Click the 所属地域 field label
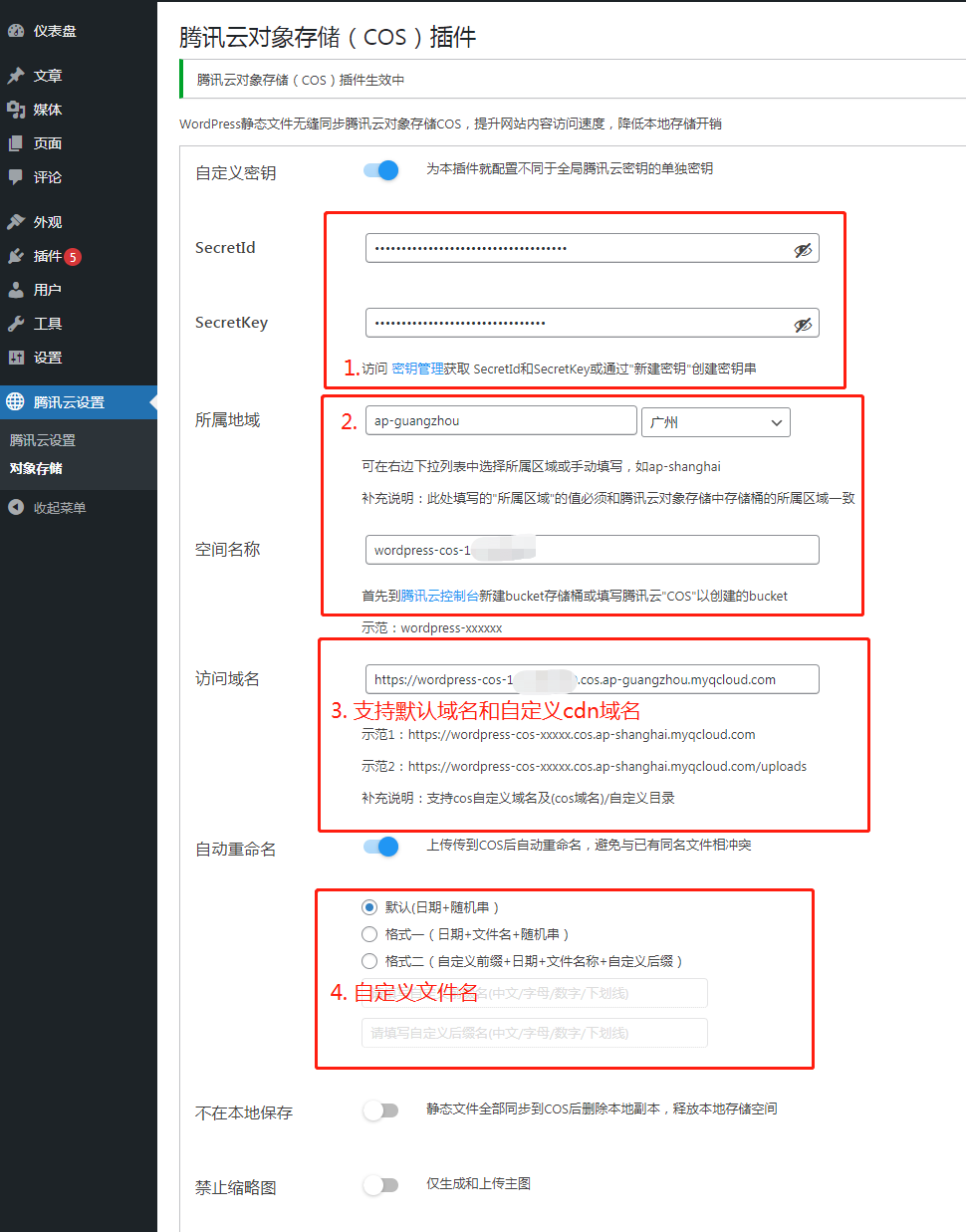This screenshot has height=1232, width=966. pyautogui.click(x=227, y=420)
